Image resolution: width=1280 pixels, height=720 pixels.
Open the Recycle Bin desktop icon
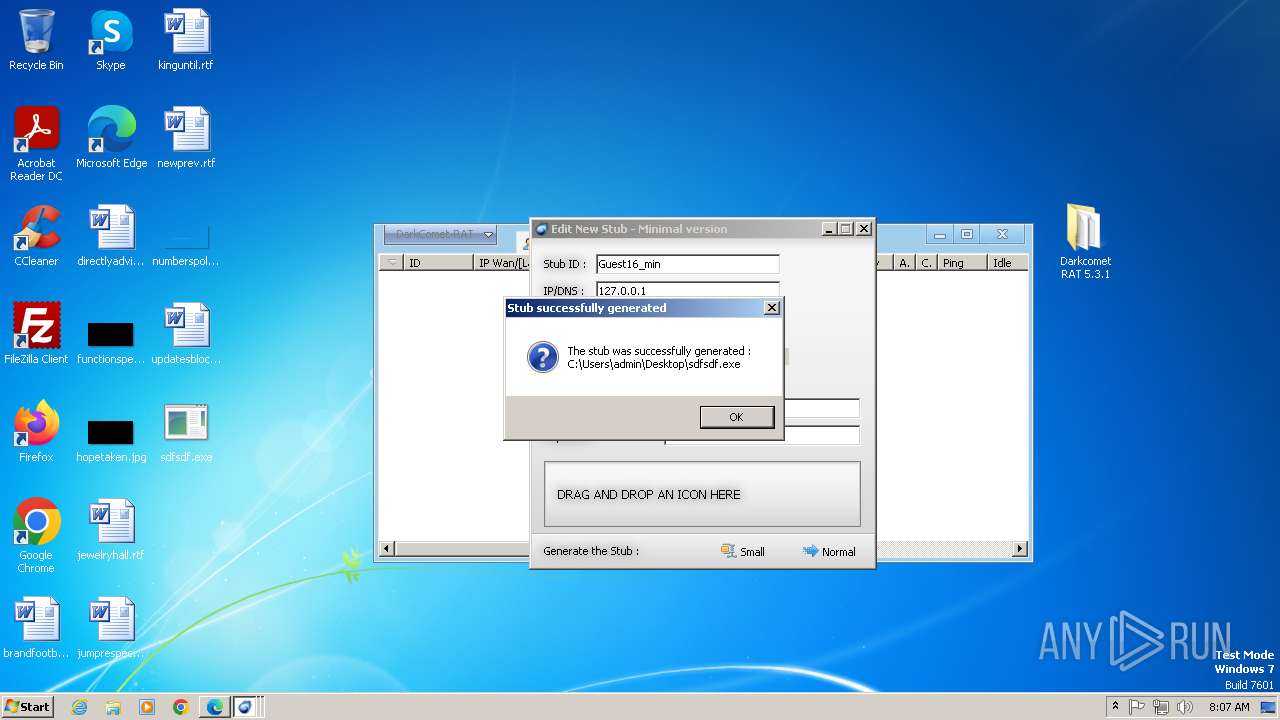[36, 40]
